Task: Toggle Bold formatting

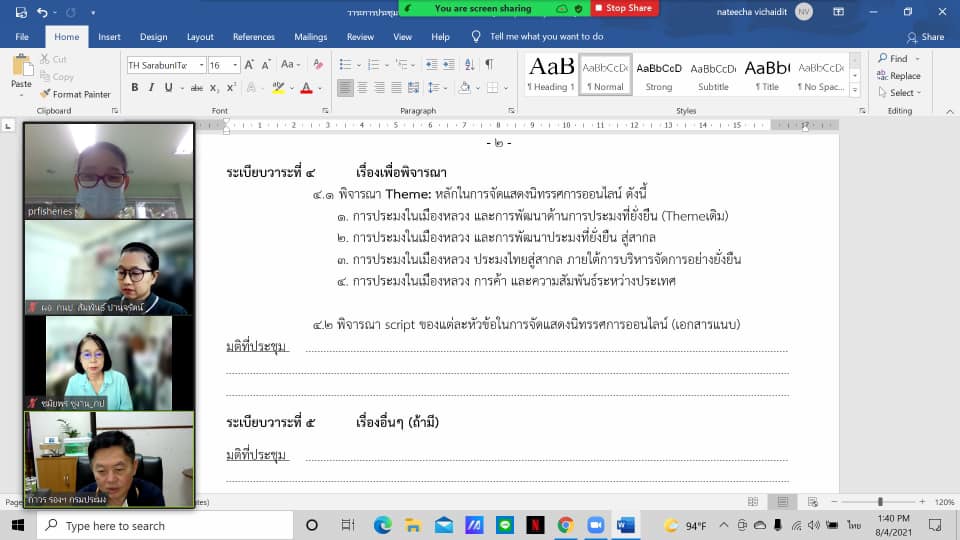Action: coord(135,88)
